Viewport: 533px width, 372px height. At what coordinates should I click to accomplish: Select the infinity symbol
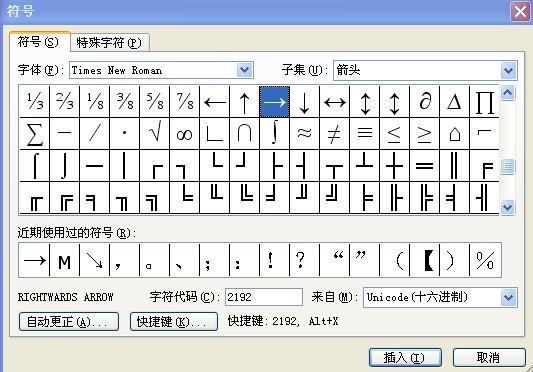coord(185,134)
